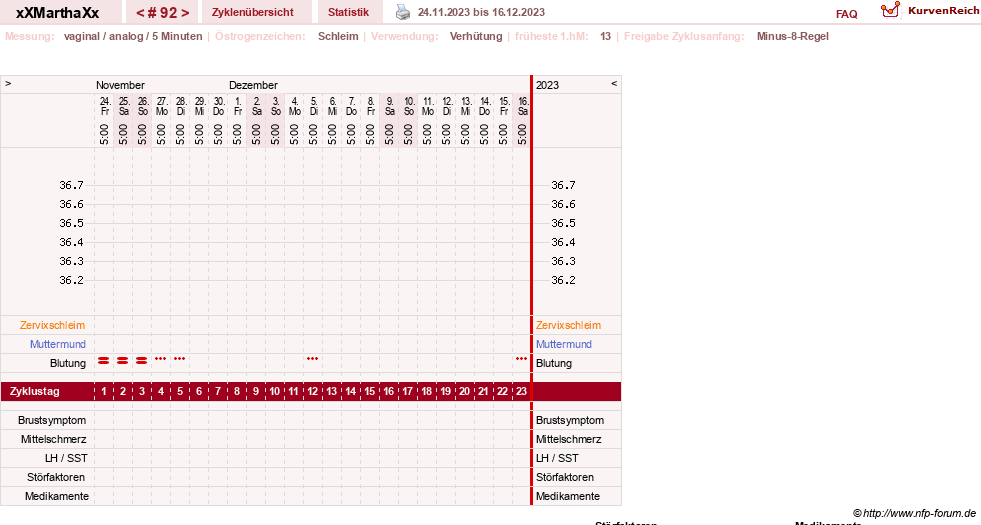Open the Zyklenübersicht tab
981x525 pixels.
253,12
